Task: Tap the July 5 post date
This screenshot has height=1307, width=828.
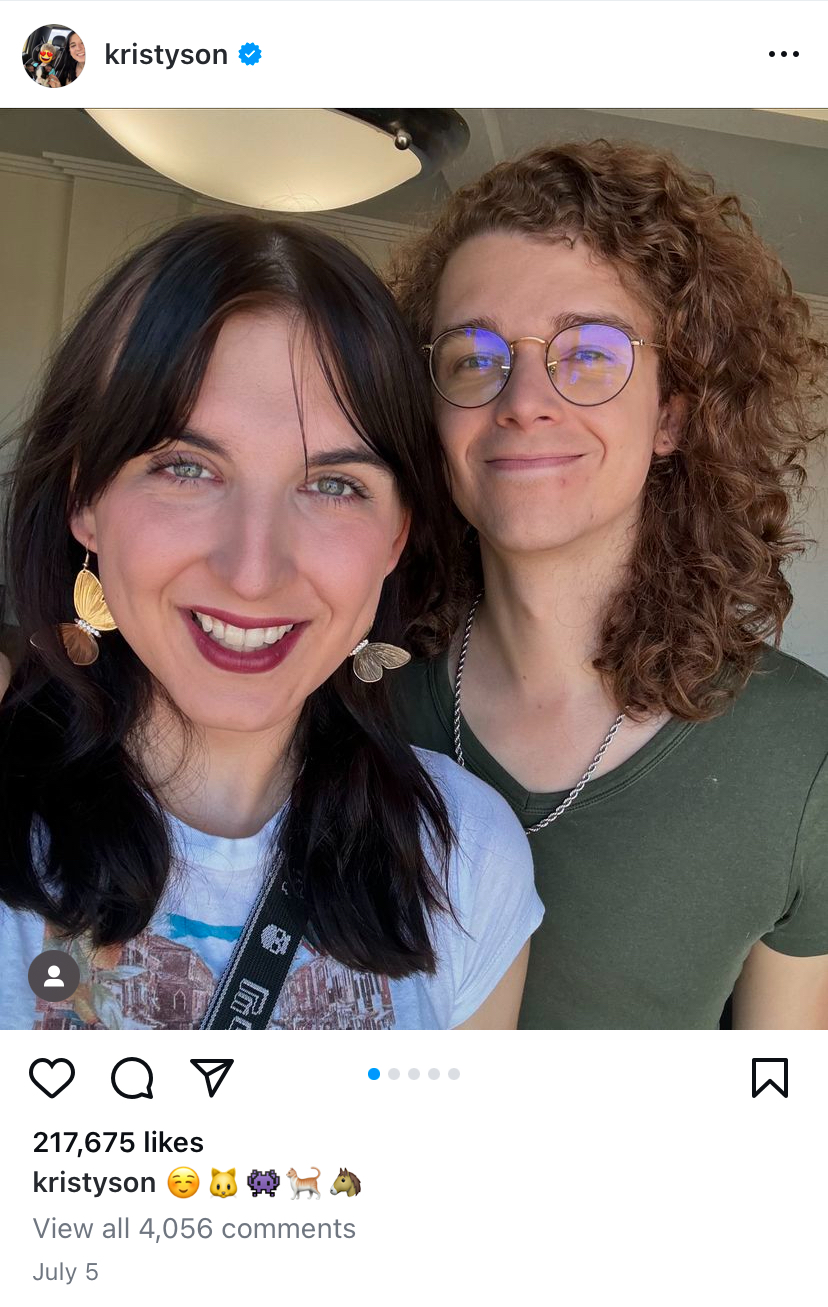Action: pyautogui.click(x=65, y=1272)
